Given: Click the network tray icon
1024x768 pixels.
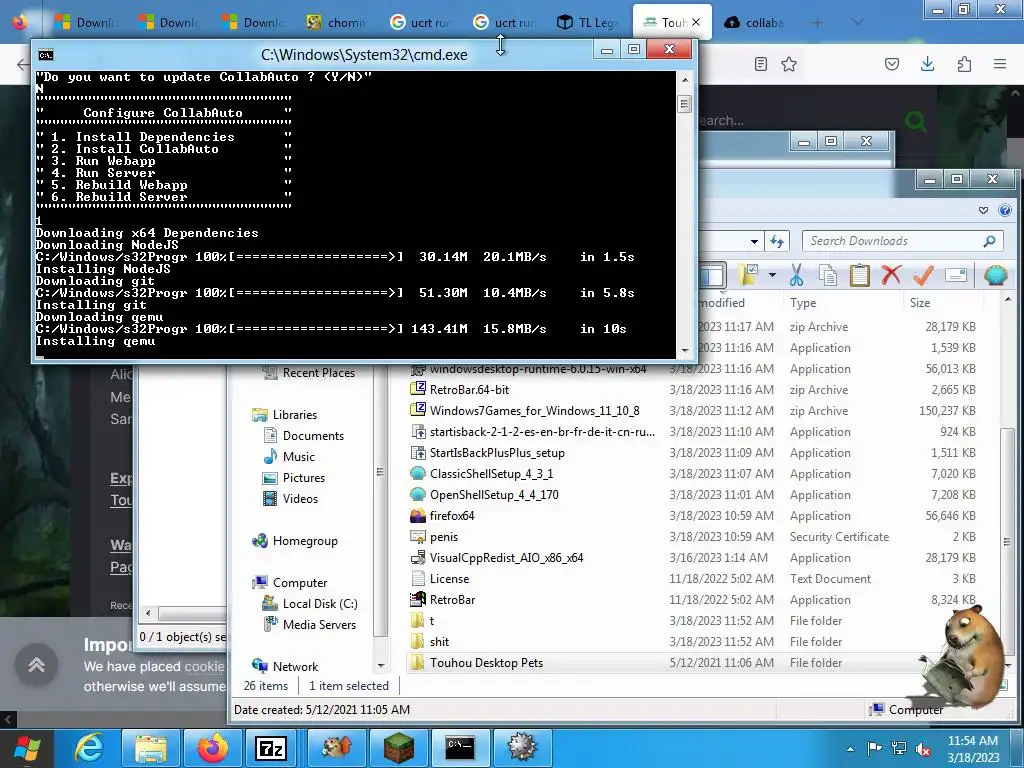Looking at the screenshot, I should tap(899, 749).
